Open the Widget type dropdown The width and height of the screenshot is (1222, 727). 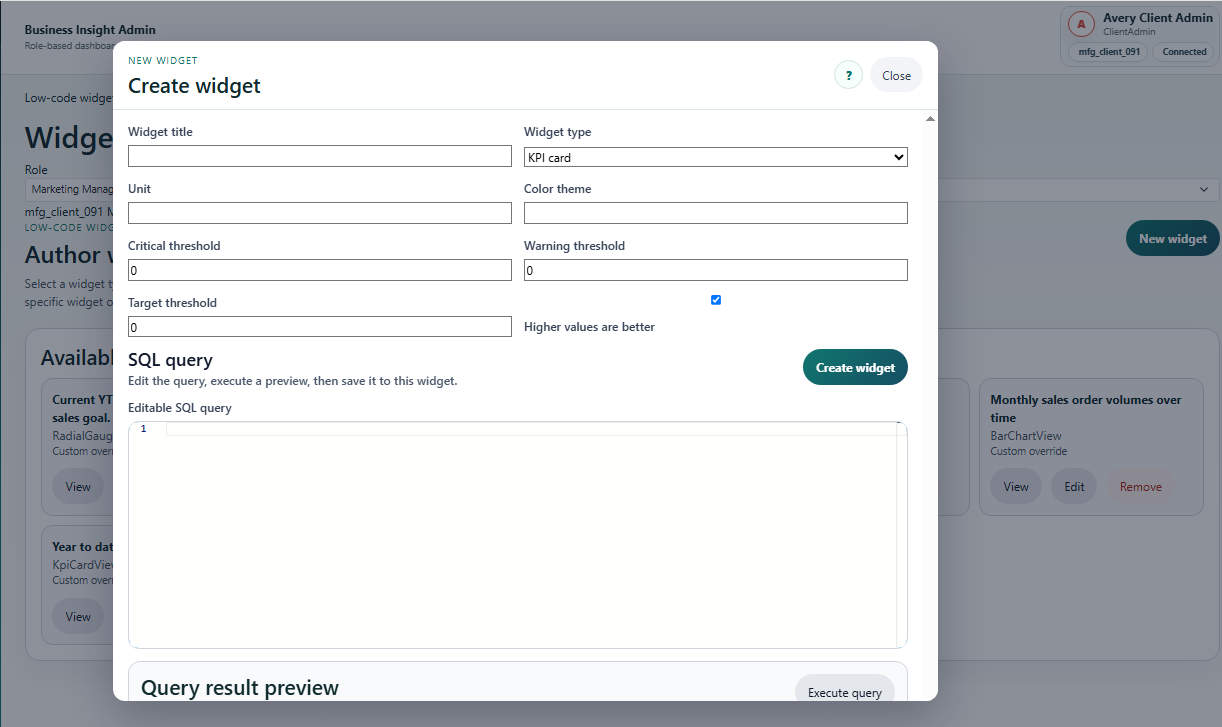click(x=716, y=156)
